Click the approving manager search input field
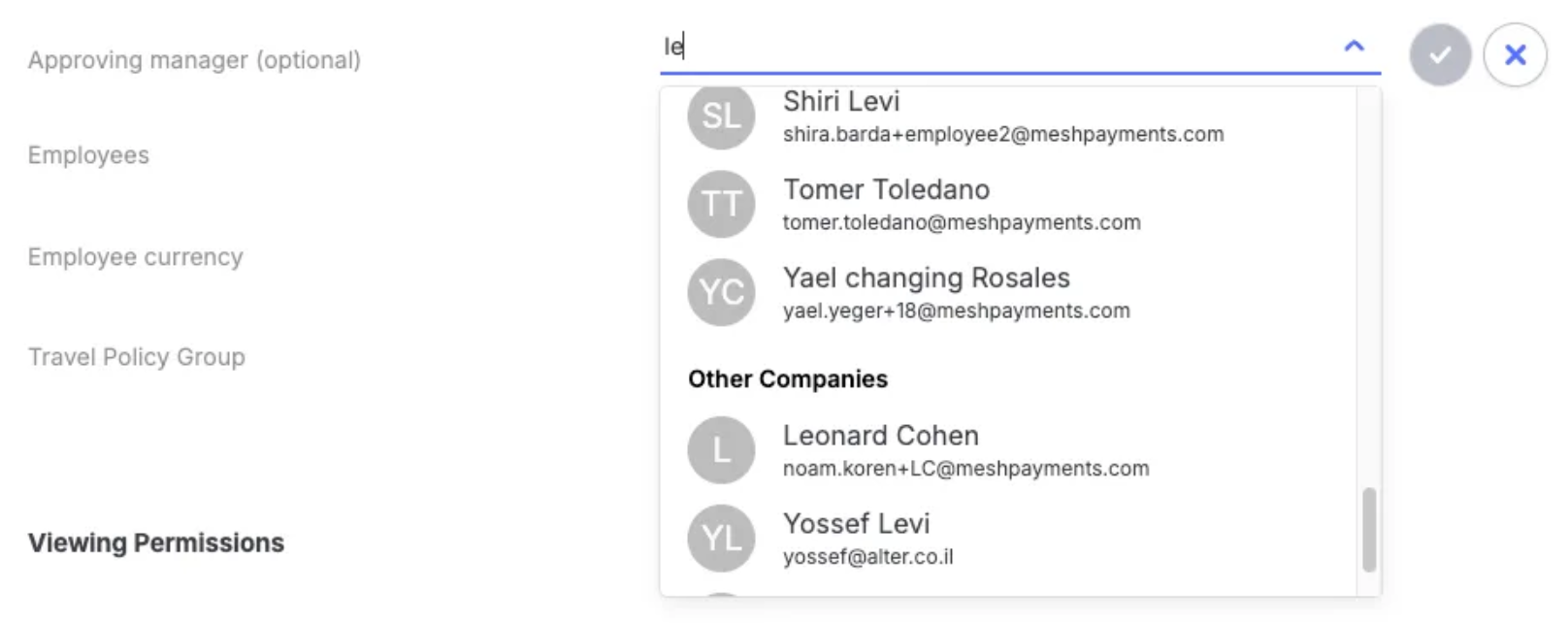 point(999,47)
